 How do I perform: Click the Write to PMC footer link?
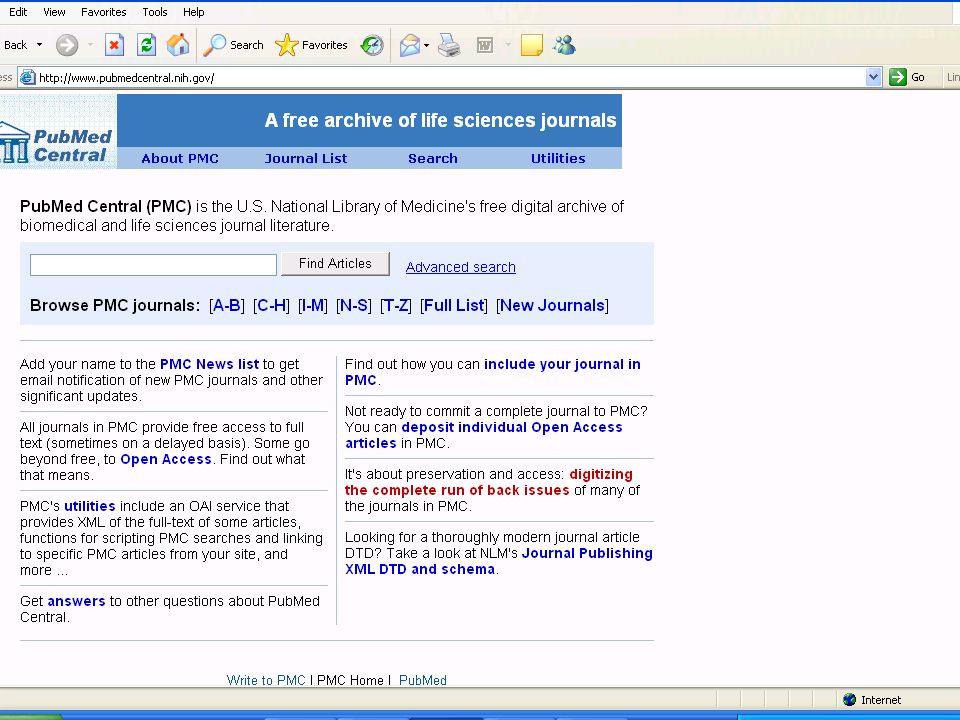click(x=266, y=680)
